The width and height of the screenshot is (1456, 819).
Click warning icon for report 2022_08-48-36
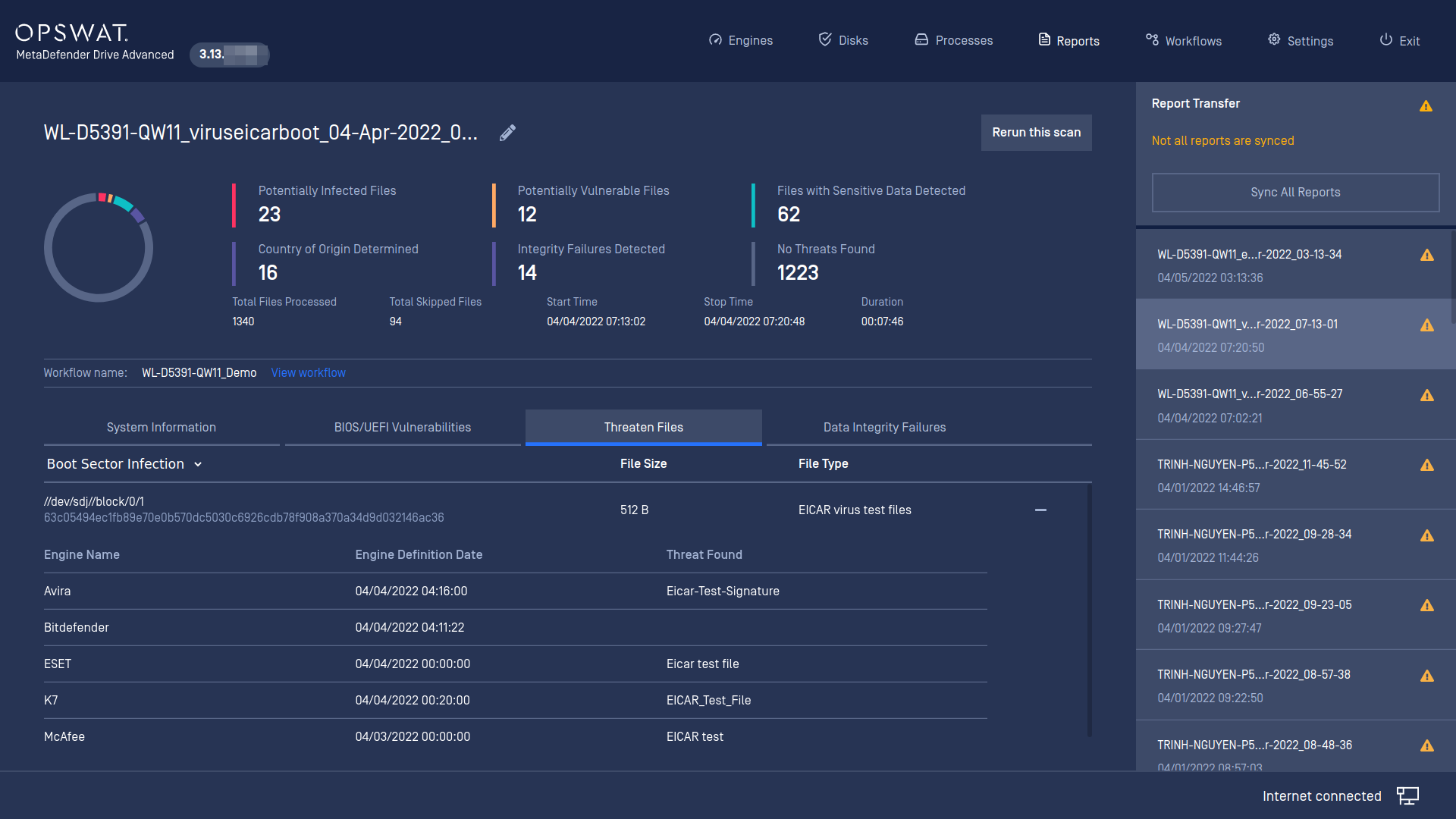click(1427, 746)
